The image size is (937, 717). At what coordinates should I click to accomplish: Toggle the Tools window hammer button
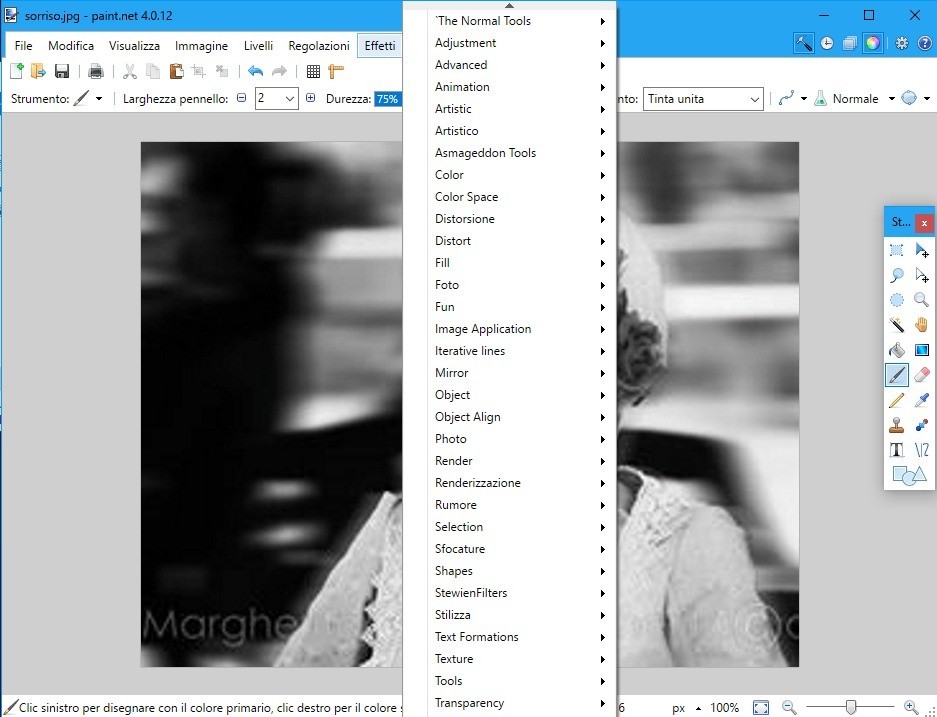pyautogui.click(x=803, y=43)
